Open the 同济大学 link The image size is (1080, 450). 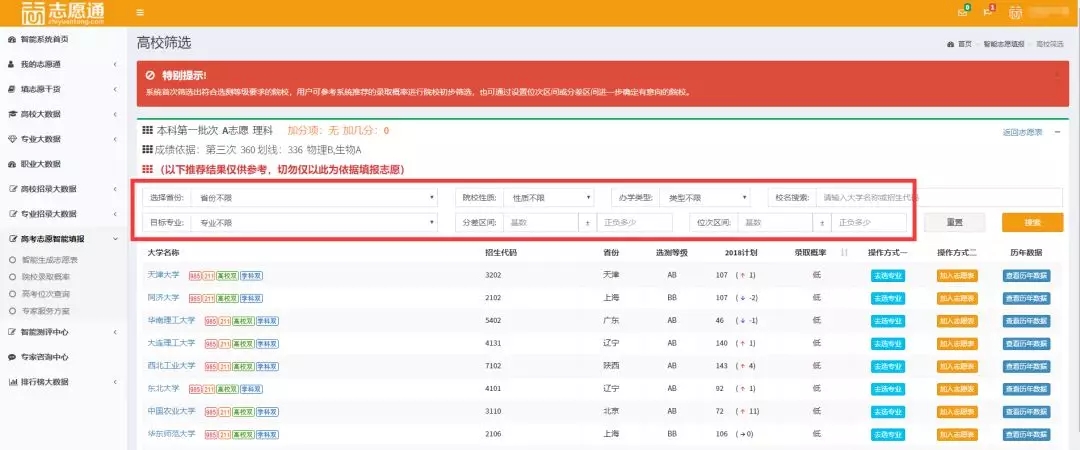pos(163,298)
